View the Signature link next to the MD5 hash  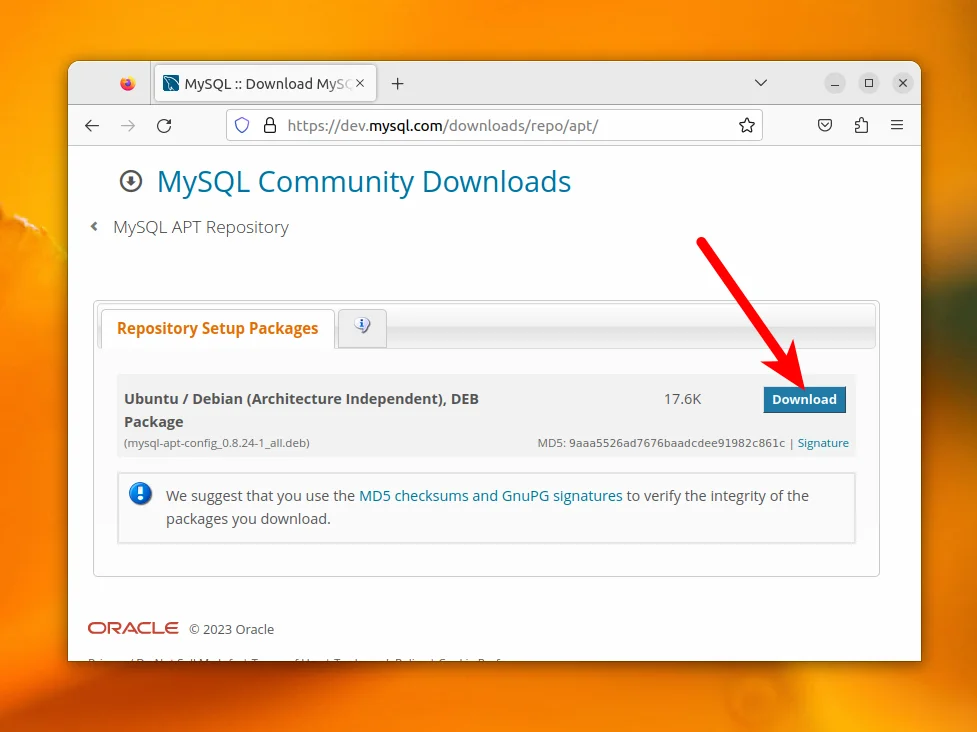click(823, 442)
